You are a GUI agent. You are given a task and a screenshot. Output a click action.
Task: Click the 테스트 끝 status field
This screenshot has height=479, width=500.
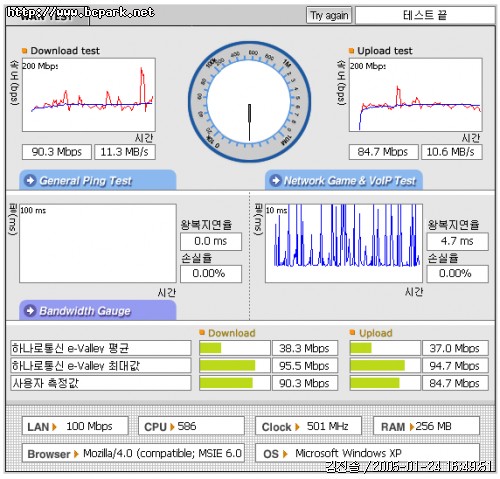point(425,15)
